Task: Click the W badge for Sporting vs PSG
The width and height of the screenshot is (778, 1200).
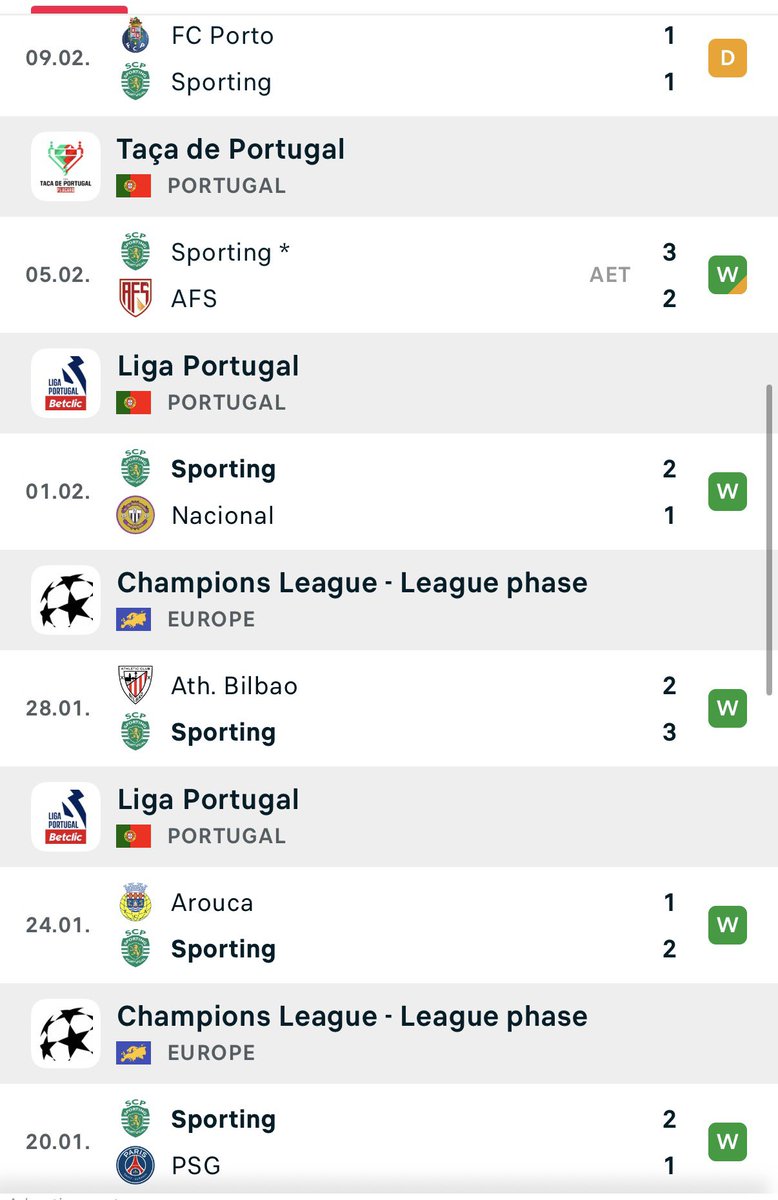Action: [x=727, y=1142]
